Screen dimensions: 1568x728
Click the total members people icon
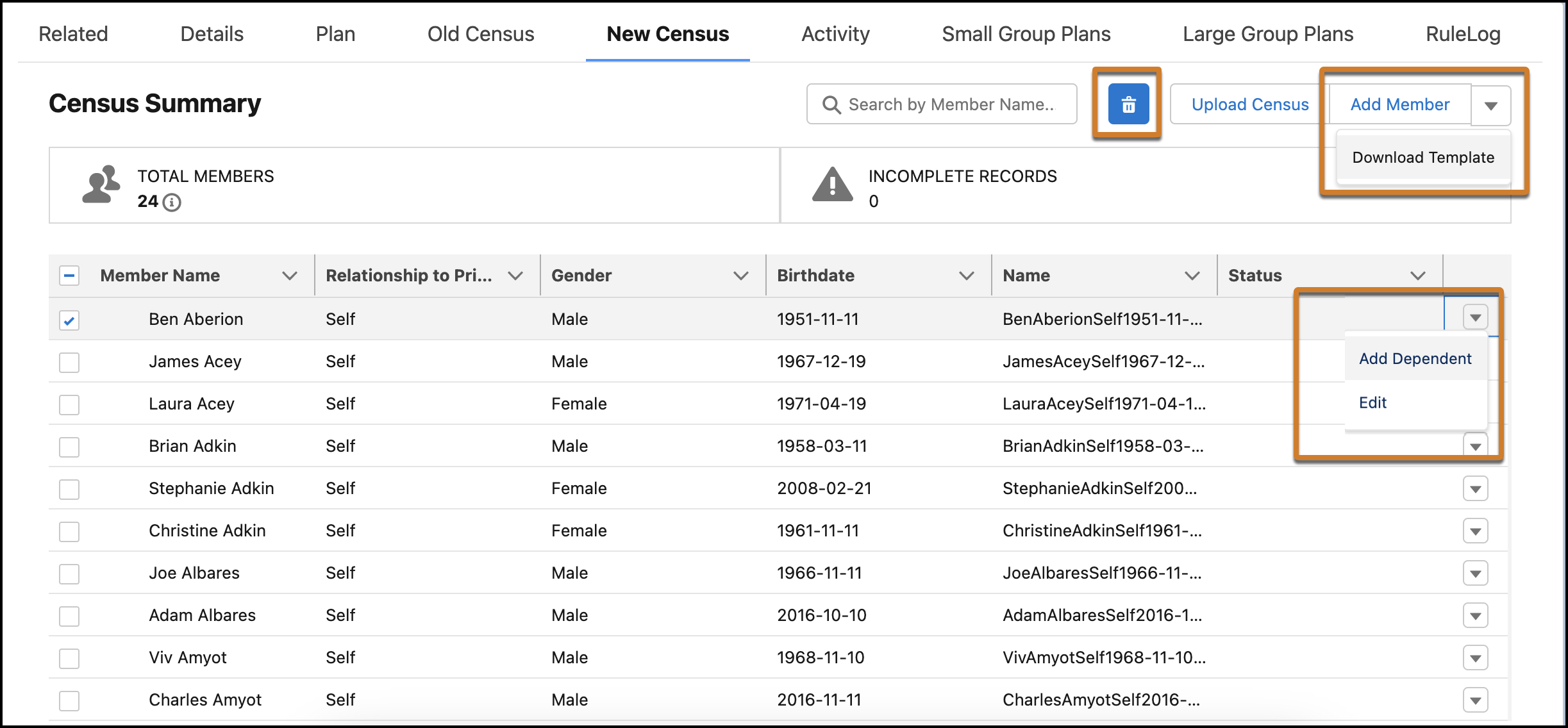click(x=101, y=185)
